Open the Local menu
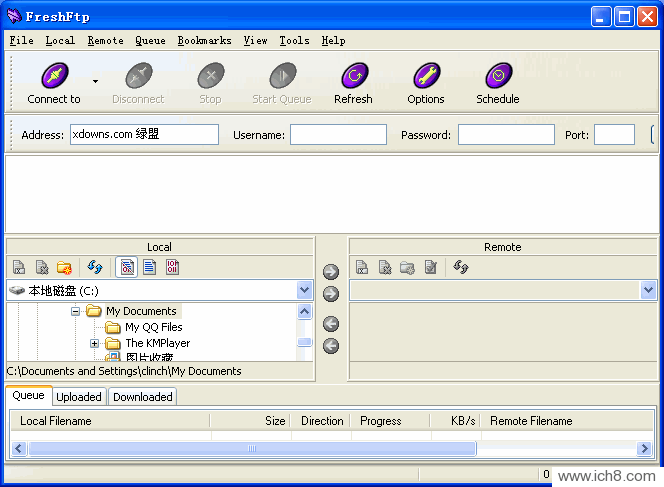This screenshot has height=487, width=664. coord(60,41)
